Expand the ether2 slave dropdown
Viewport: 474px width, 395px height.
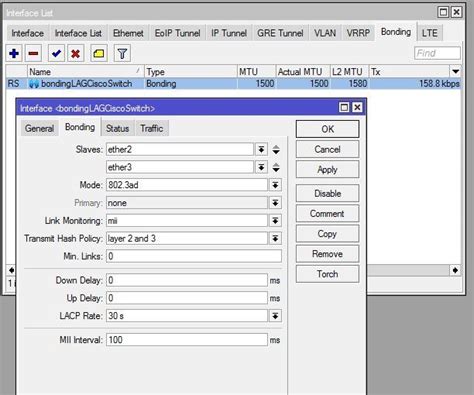coord(261,149)
